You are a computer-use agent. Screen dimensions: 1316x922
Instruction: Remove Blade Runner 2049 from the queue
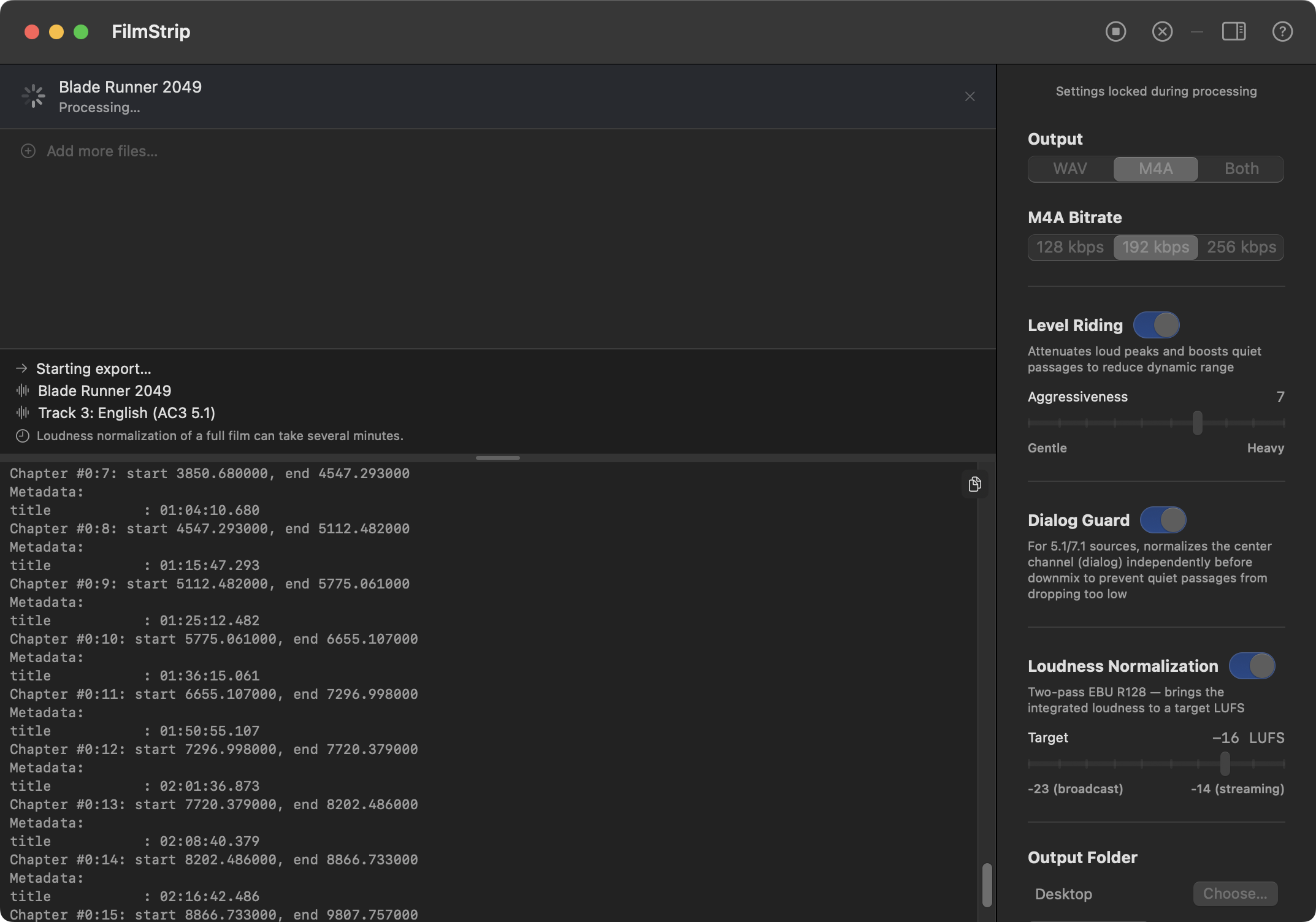coord(970,96)
